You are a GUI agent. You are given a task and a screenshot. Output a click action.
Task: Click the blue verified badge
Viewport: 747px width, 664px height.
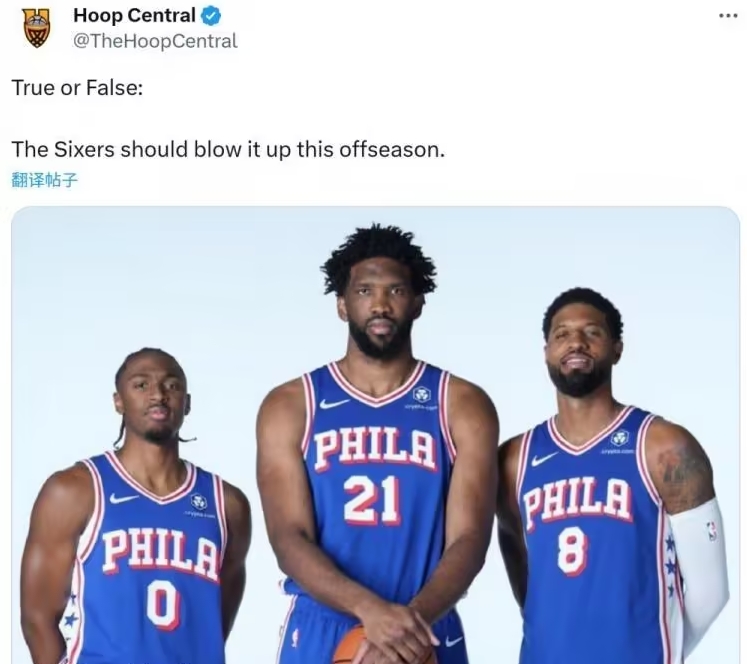[x=211, y=17]
